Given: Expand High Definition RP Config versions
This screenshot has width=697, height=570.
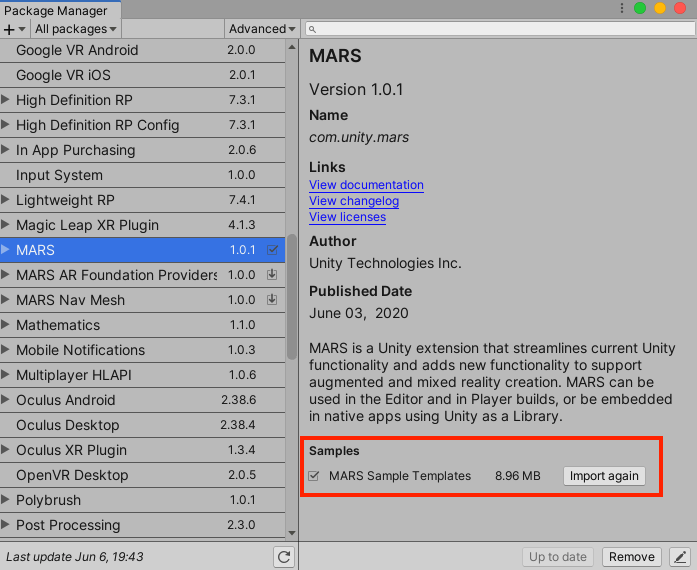Looking at the screenshot, I should coord(5,124).
